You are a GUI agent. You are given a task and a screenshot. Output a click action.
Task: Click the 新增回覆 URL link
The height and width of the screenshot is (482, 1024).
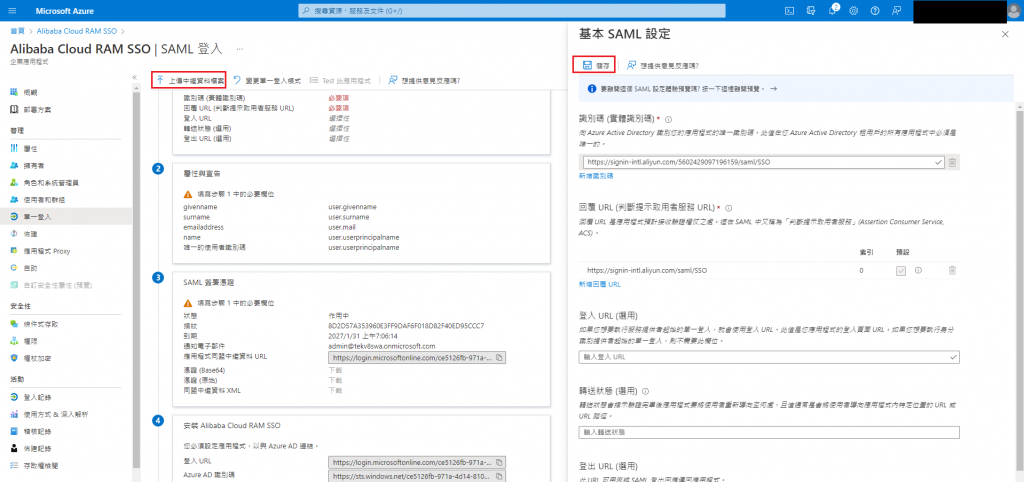(600, 284)
